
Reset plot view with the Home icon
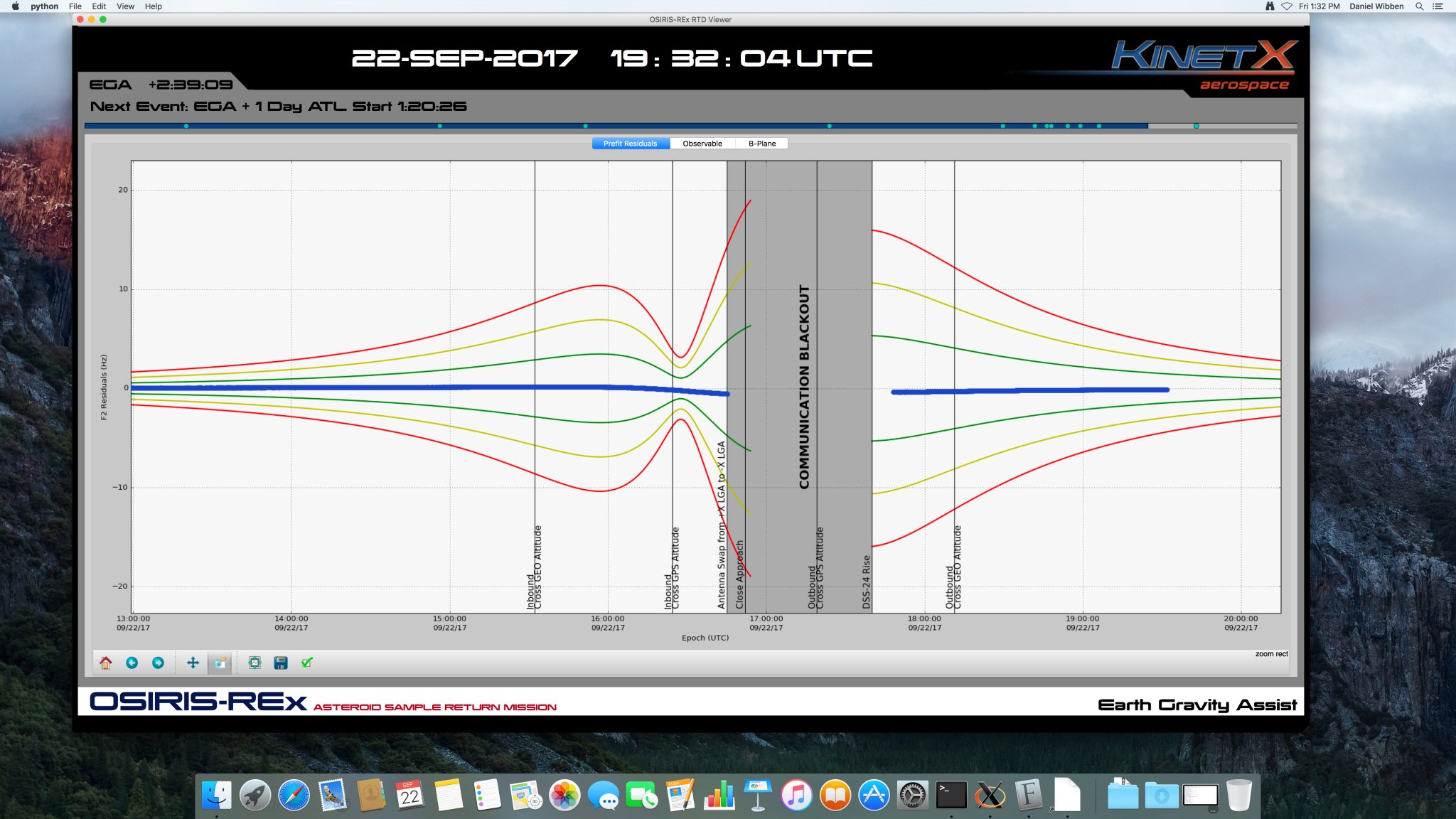tap(106, 663)
